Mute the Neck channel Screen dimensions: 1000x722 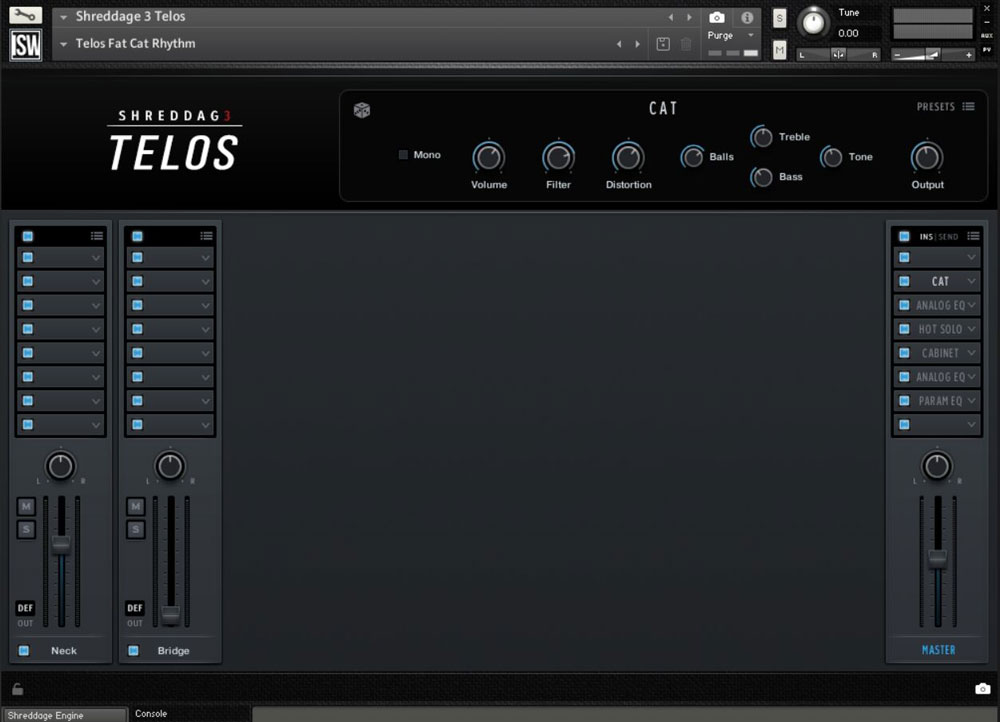pos(26,506)
